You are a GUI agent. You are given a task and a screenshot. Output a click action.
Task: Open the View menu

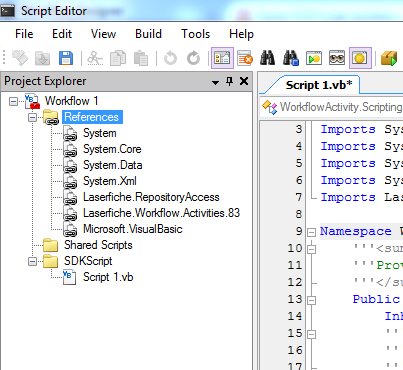tap(103, 34)
